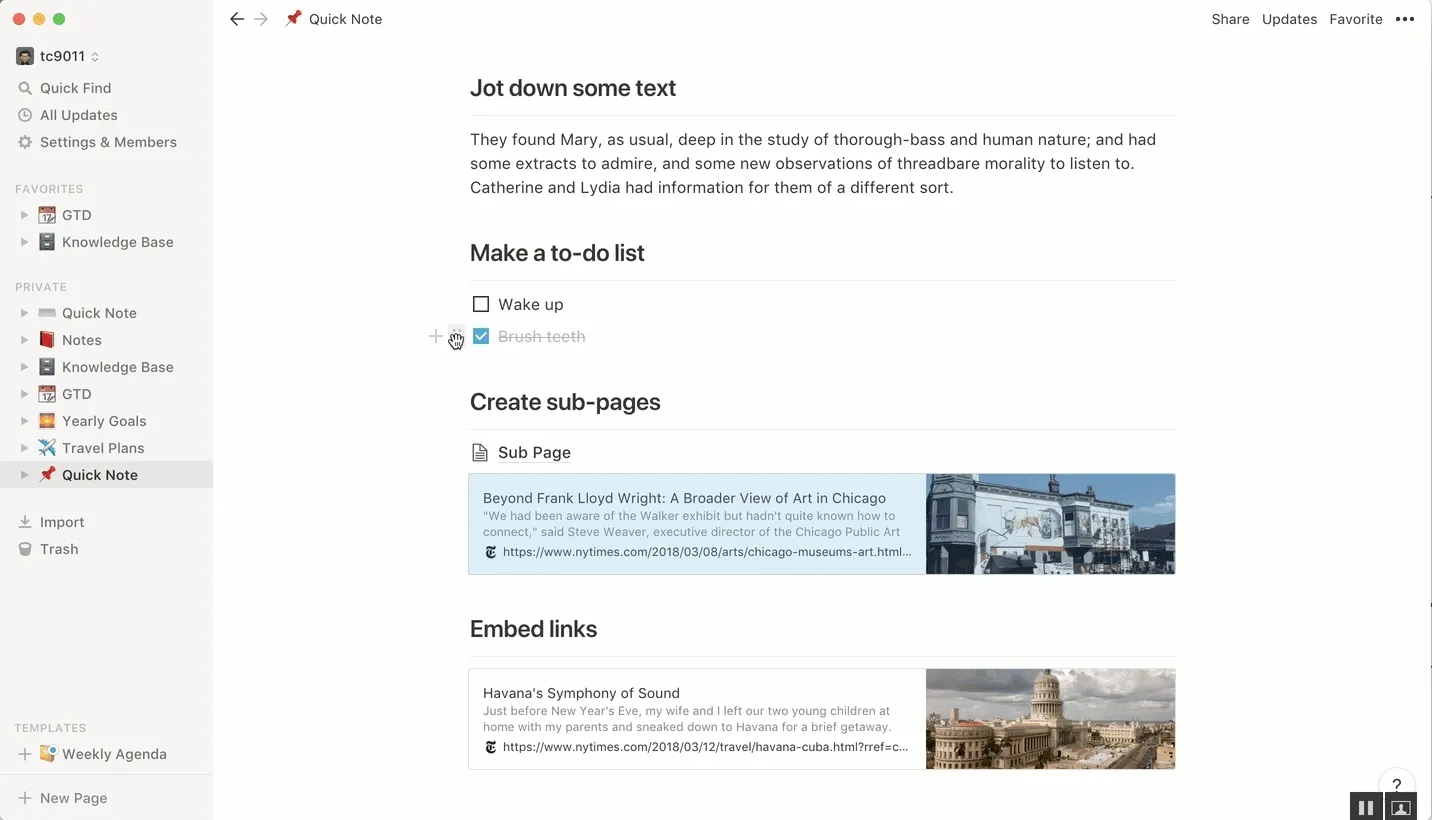Viewport: 1432px width, 820px height.
Task: Mark page as Favorite
Action: point(1355,19)
